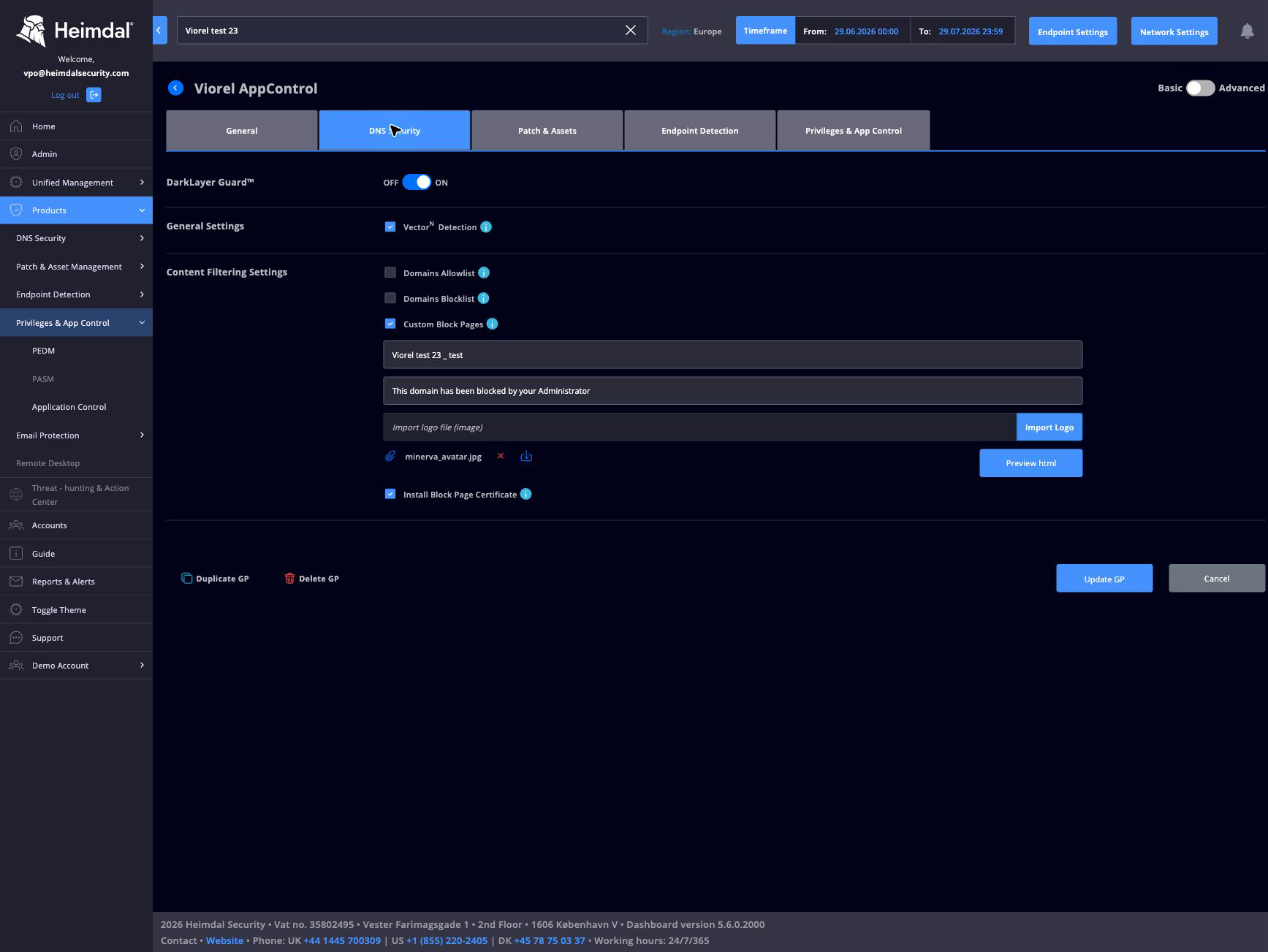Screen dimensions: 1268x952
Task: Switch to the Privileges & App Control tab
Action: 854,131
